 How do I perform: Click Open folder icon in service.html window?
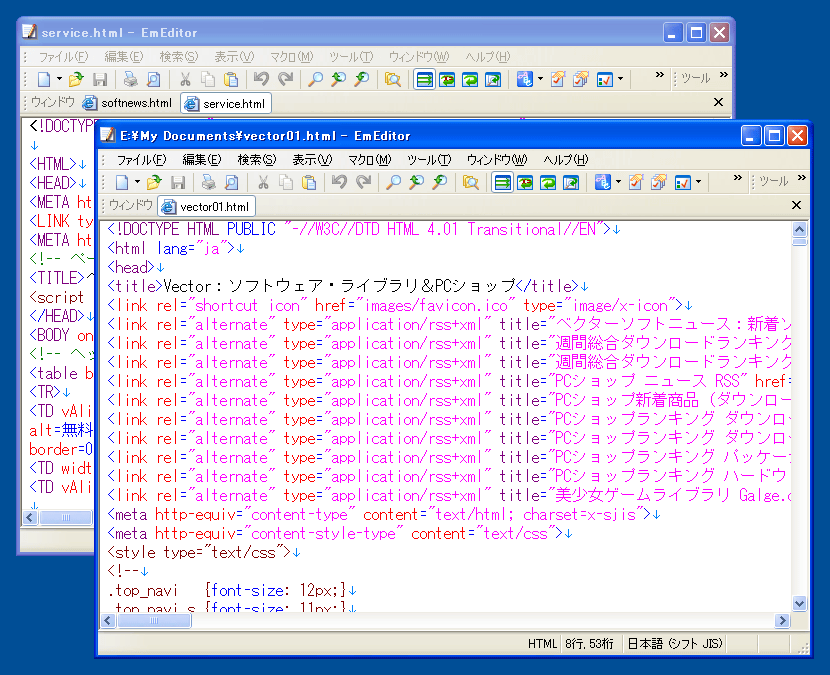[x=76, y=79]
